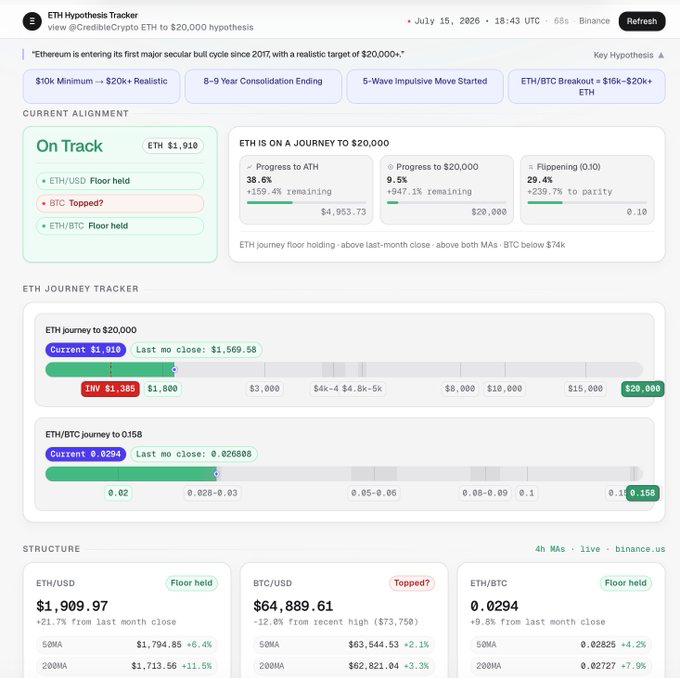Click the BTC/USD 200MA row
Viewport: 680px width, 678px height.
point(344,666)
